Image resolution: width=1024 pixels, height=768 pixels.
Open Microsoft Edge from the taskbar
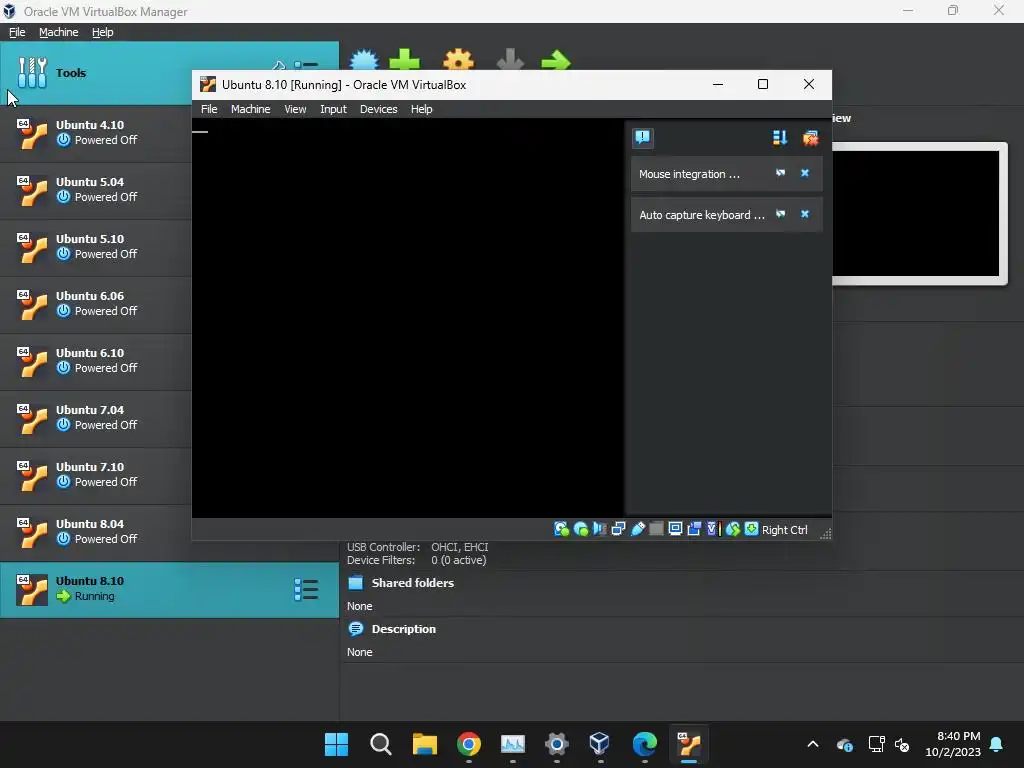click(x=645, y=744)
